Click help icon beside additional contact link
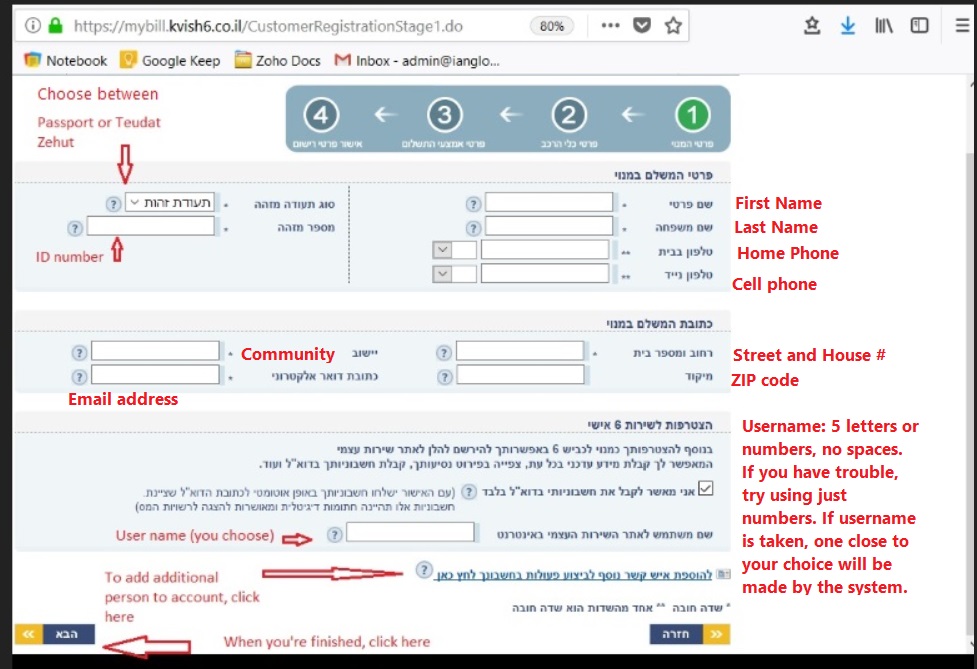 click(424, 570)
